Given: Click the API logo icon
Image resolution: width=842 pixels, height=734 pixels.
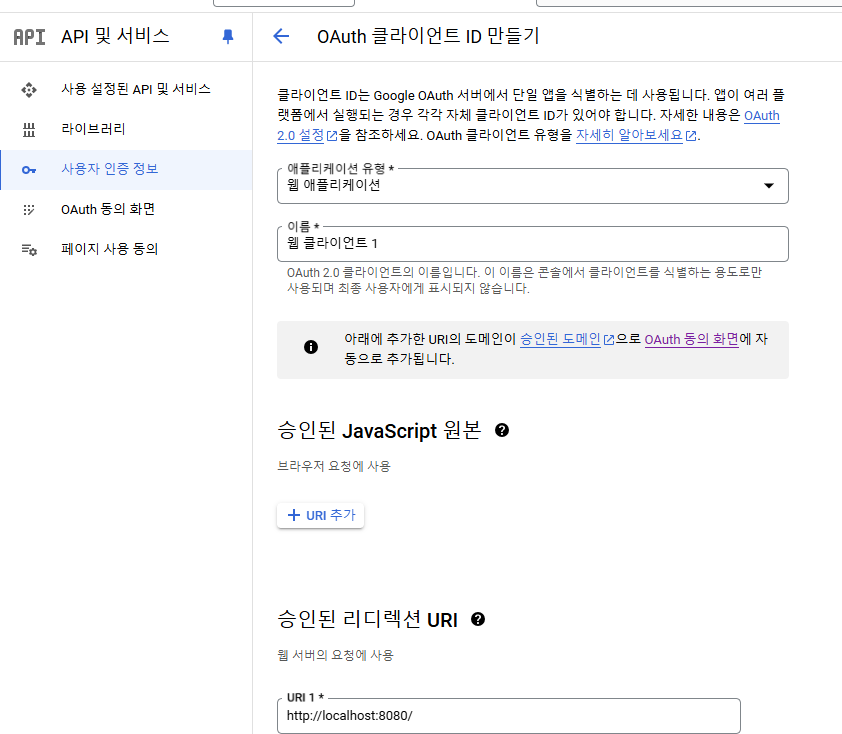Looking at the screenshot, I should (29, 37).
